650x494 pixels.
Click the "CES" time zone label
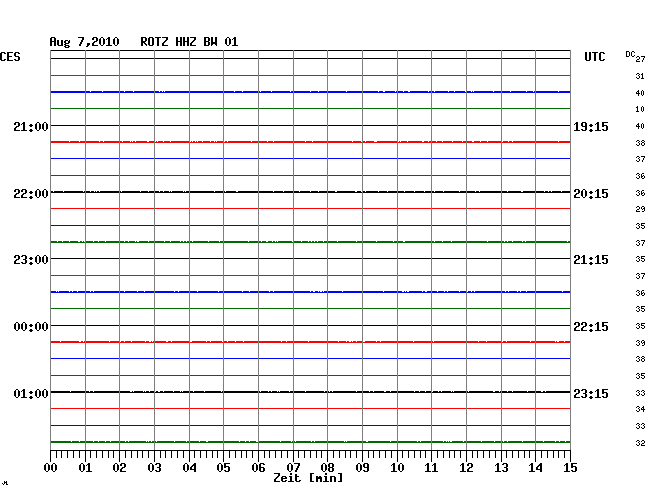click(10, 57)
